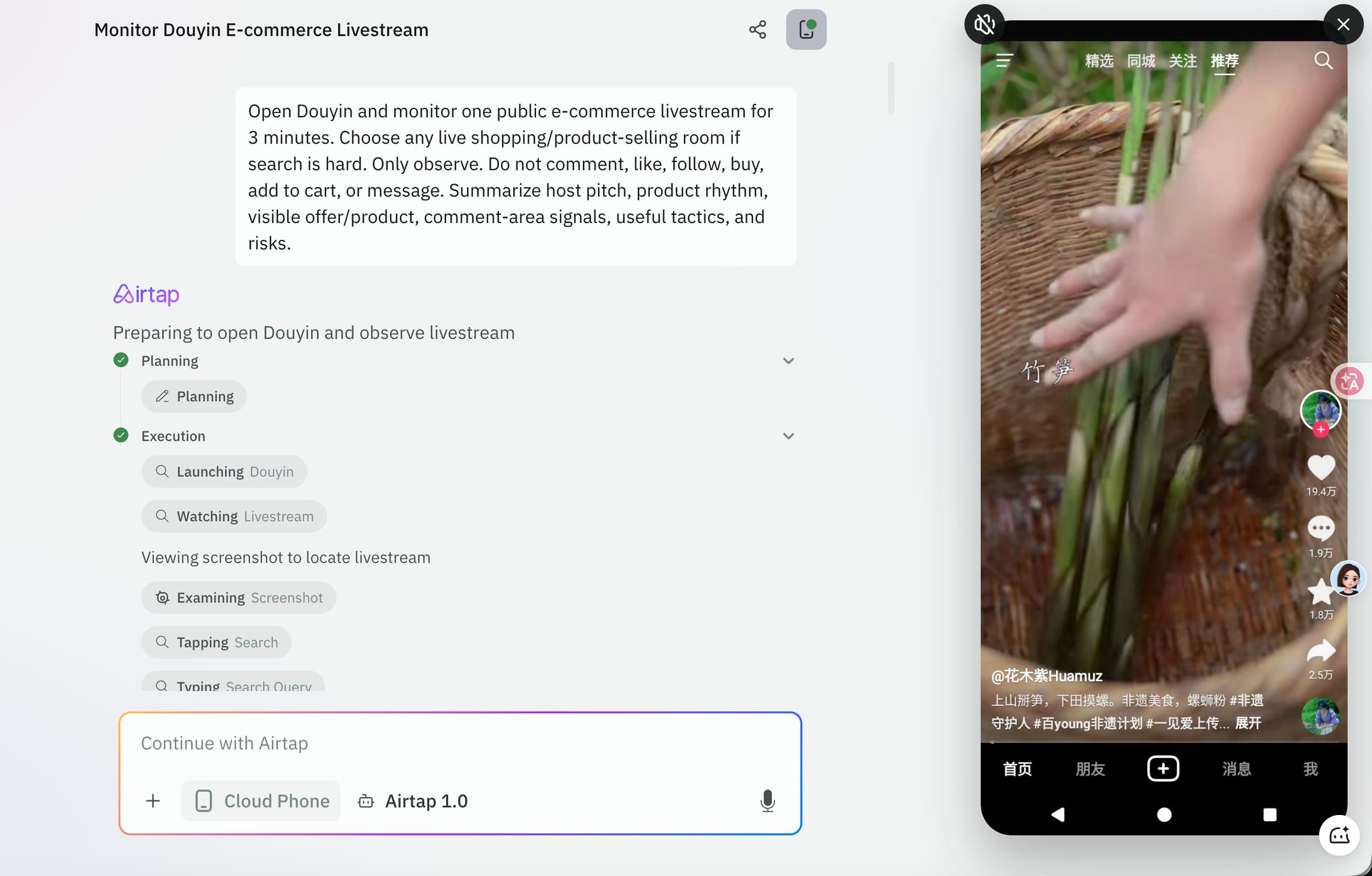Tap the Android back button
1372x876 pixels.
point(1058,814)
